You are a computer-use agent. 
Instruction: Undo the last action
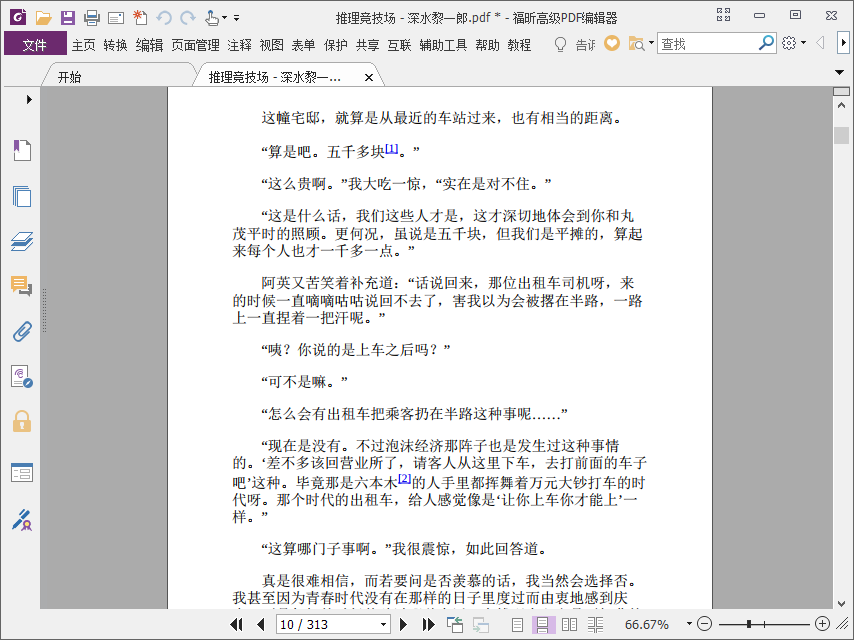click(164, 18)
